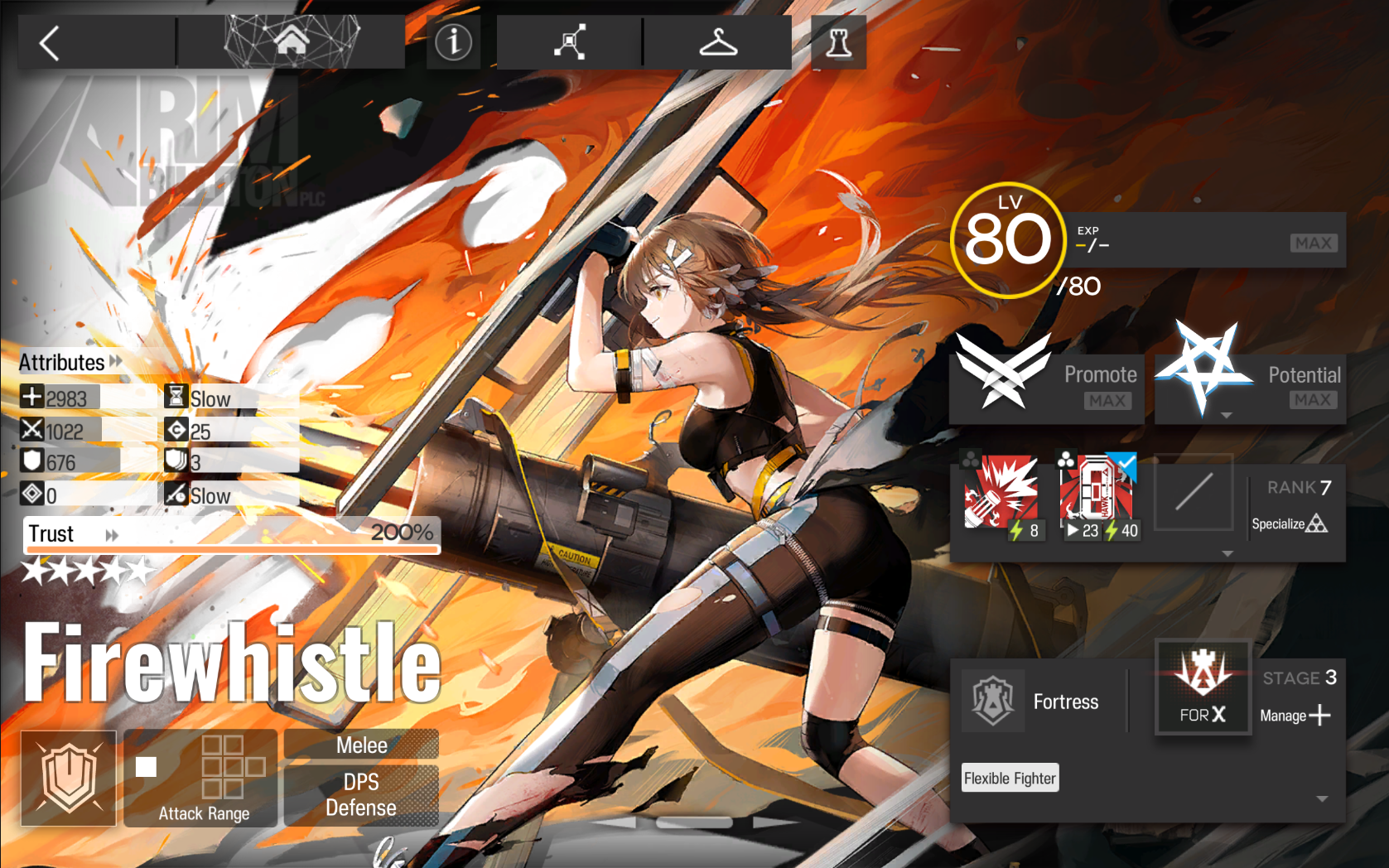Screen dimensions: 1389x868
Task: Tap the empty third skill slot
Action: (1194, 493)
